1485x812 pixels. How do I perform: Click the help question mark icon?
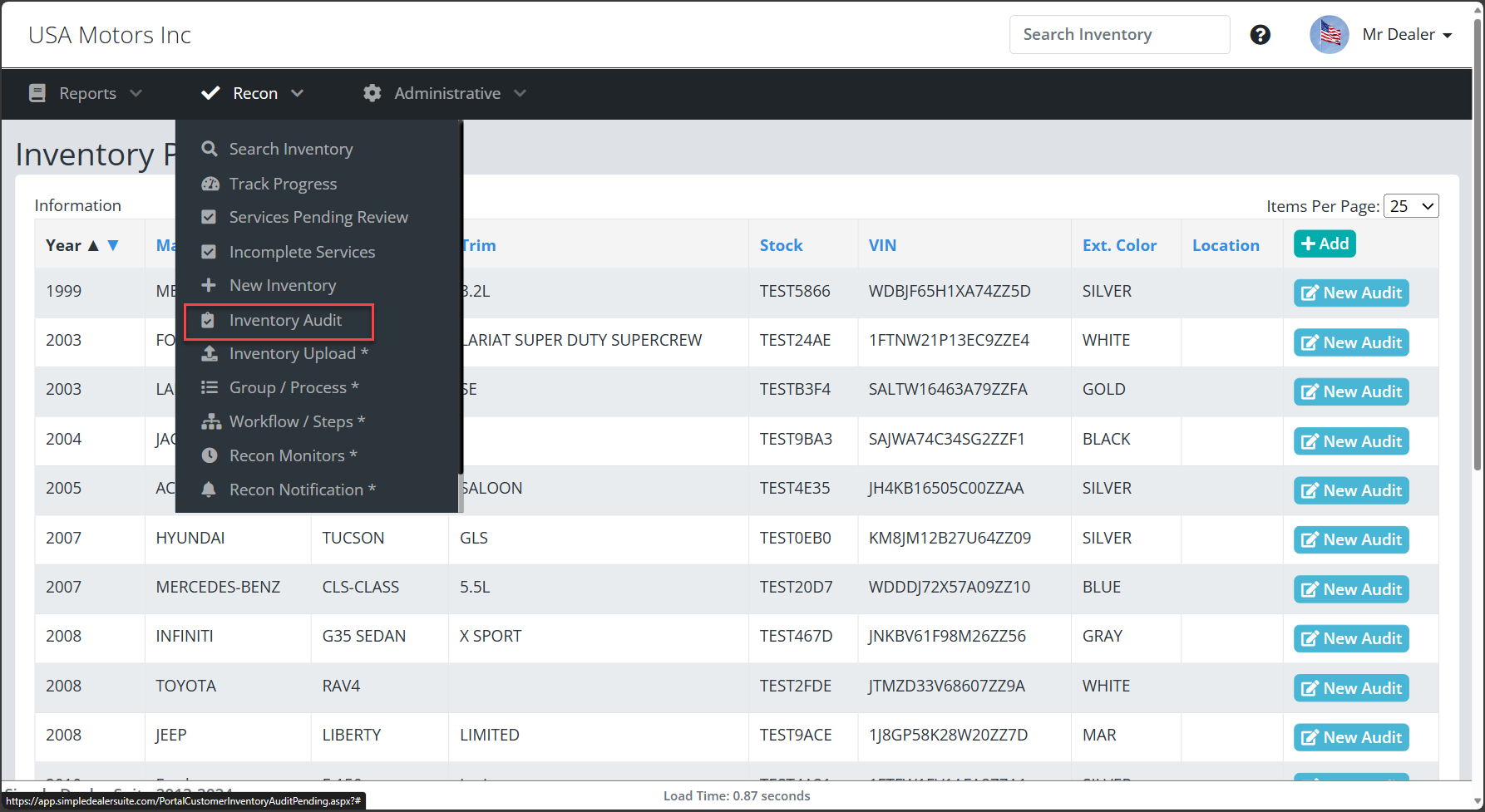coord(1260,35)
